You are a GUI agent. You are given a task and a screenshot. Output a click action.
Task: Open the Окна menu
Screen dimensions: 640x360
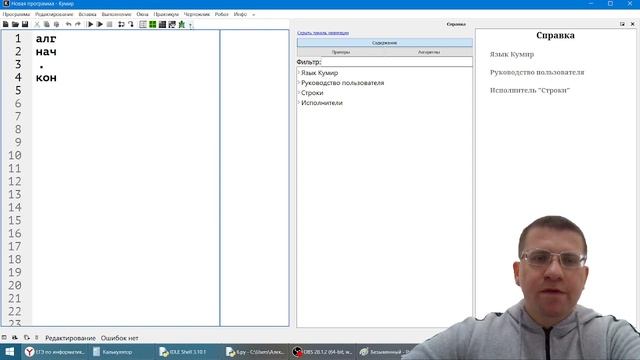(x=142, y=14)
